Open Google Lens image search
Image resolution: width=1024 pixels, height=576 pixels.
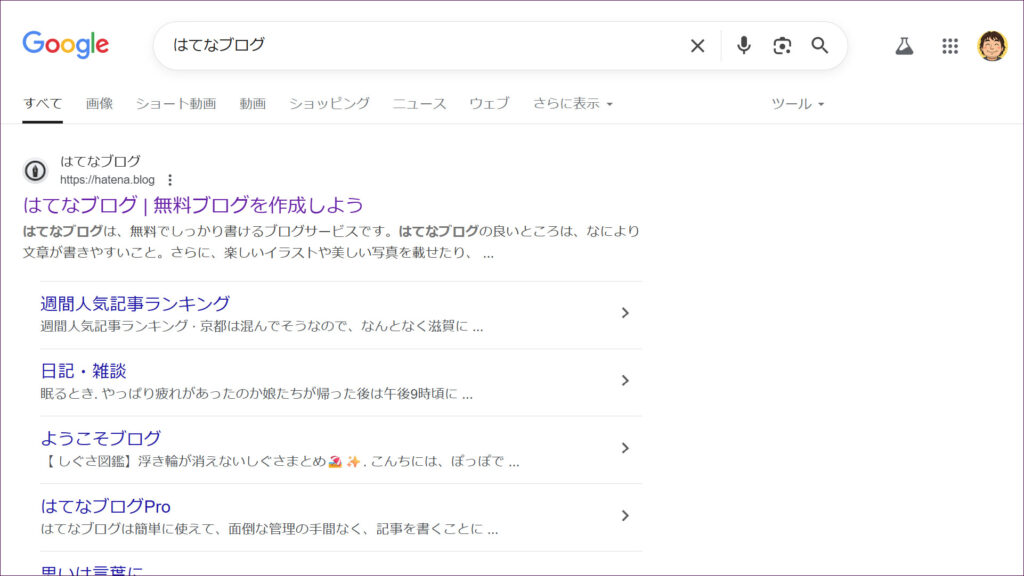(x=782, y=46)
